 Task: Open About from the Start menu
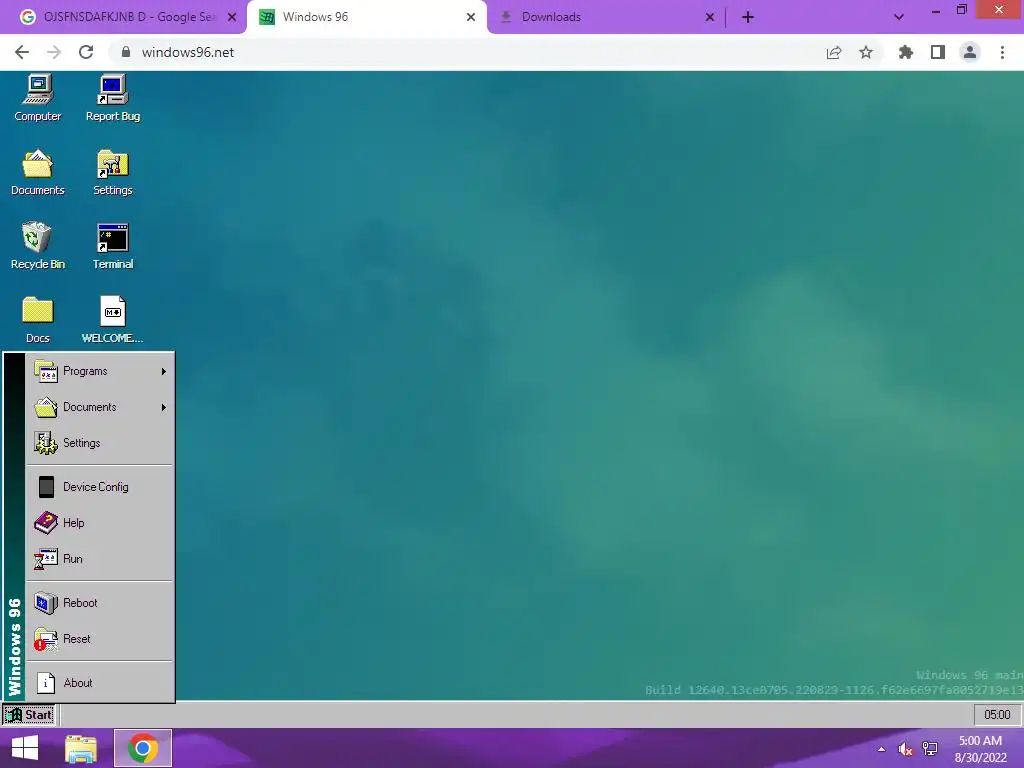click(99, 682)
